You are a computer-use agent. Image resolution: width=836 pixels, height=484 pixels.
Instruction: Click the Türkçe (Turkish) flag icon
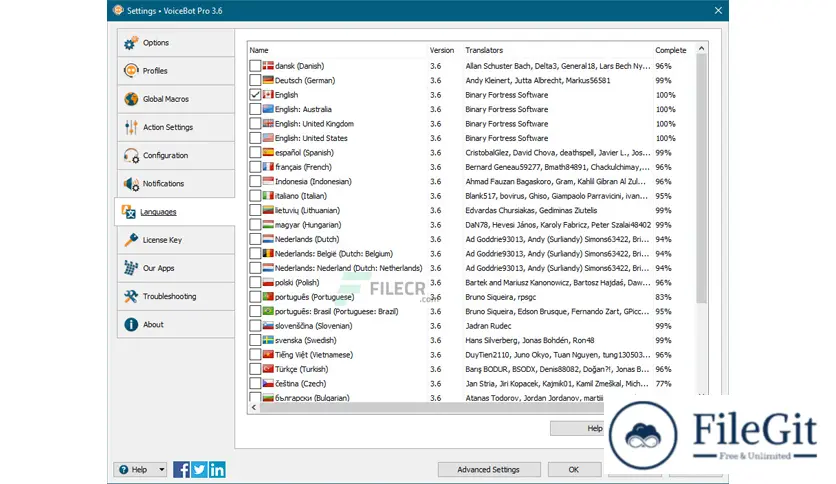coord(268,368)
